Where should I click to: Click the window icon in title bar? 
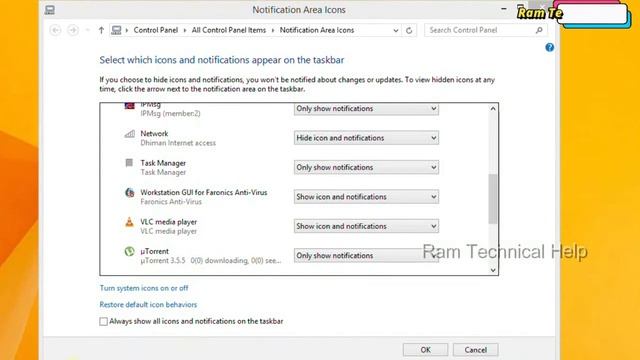coord(50,10)
